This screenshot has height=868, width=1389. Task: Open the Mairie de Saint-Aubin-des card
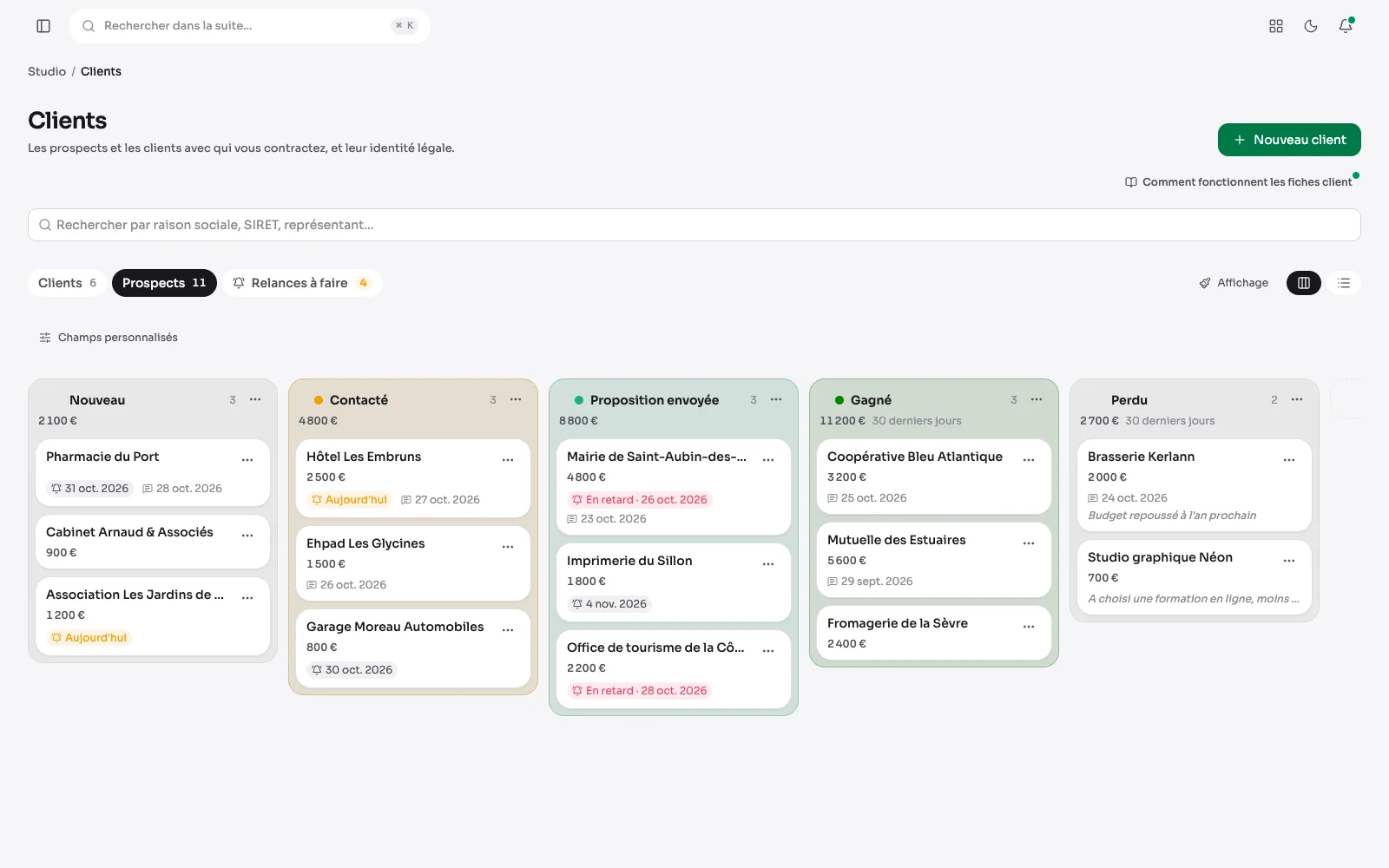click(x=674, y=487)
